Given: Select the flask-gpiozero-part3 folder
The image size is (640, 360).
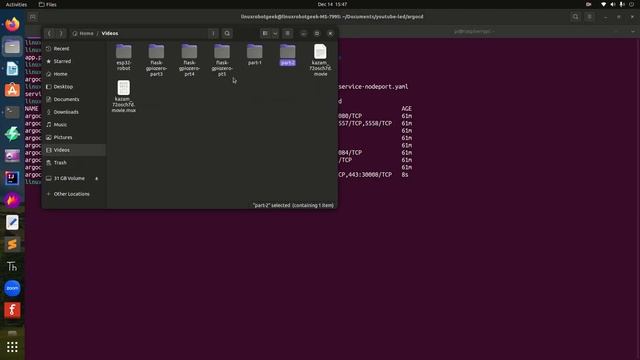Looking at the screenshot, I should 156,60.
